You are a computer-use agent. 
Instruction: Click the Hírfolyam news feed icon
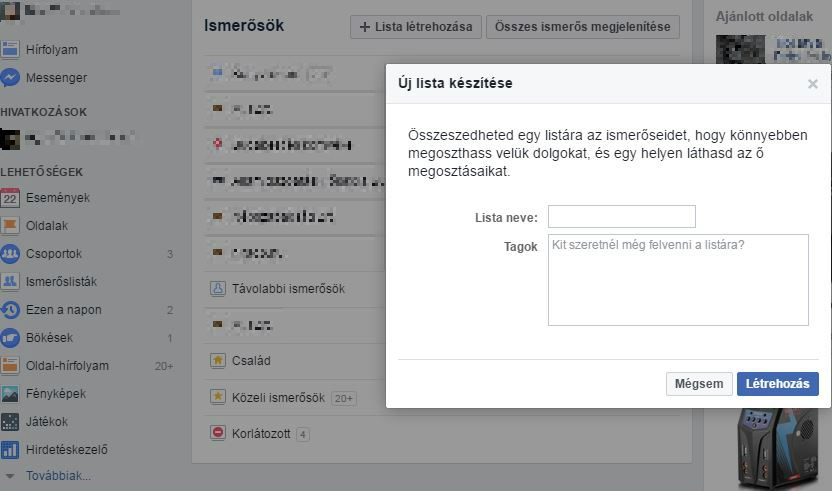tap(10, 50)
